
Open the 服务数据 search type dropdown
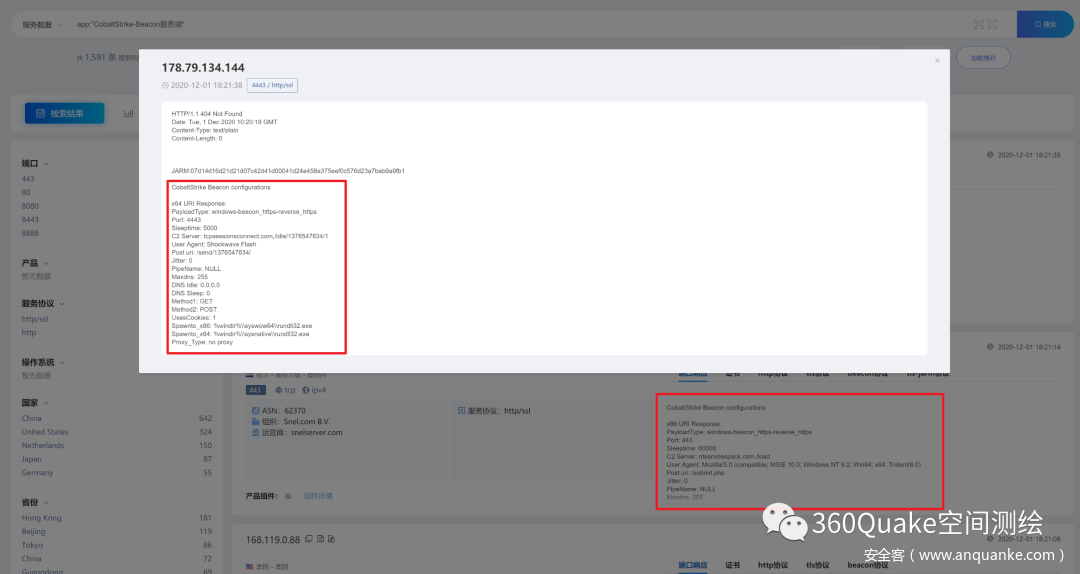tap(41, 24)
